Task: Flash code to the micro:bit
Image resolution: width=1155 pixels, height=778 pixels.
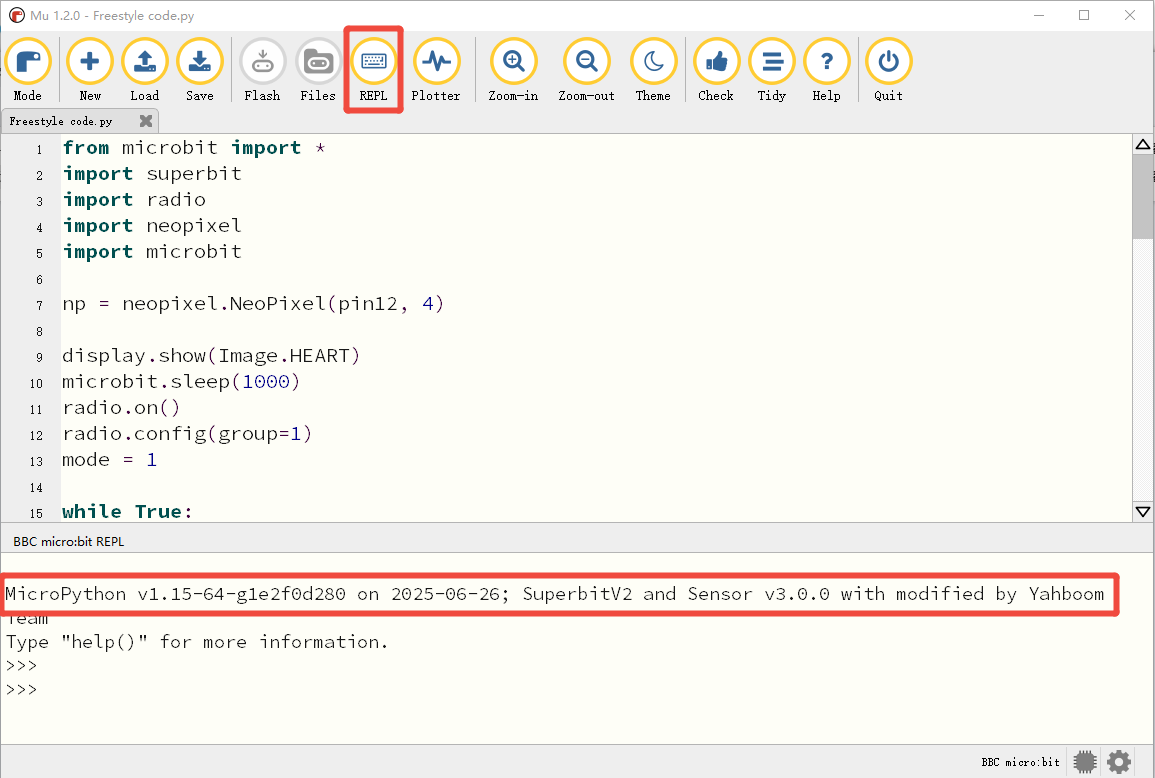Action: click(262, 70)
